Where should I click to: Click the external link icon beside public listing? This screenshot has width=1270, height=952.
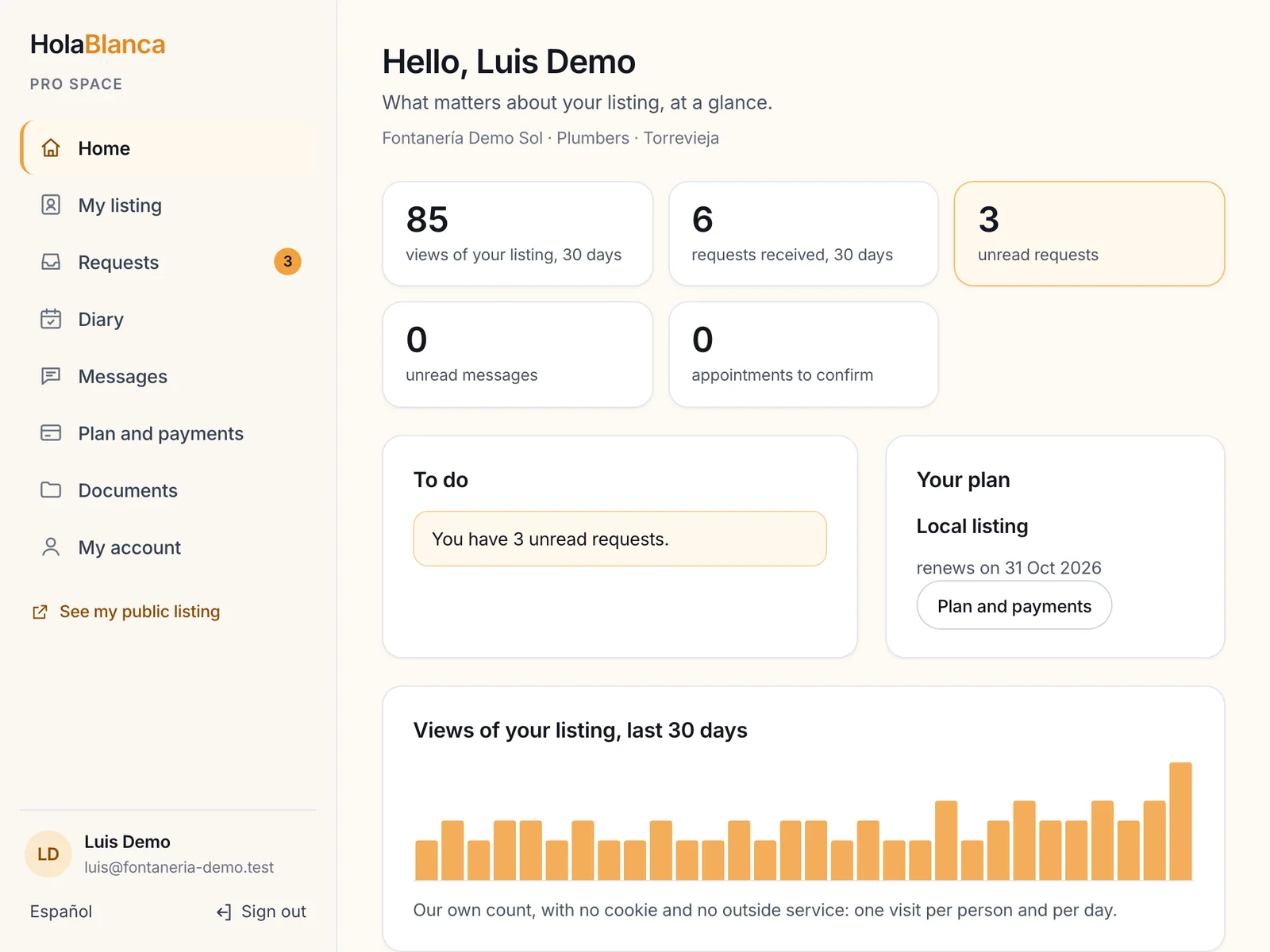coord(40,612)
